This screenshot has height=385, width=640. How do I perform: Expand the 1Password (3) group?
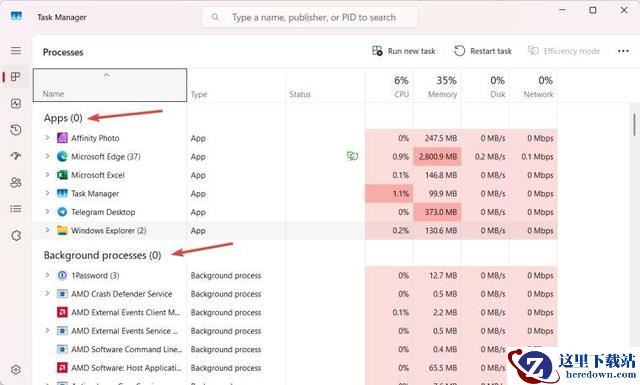47,275
